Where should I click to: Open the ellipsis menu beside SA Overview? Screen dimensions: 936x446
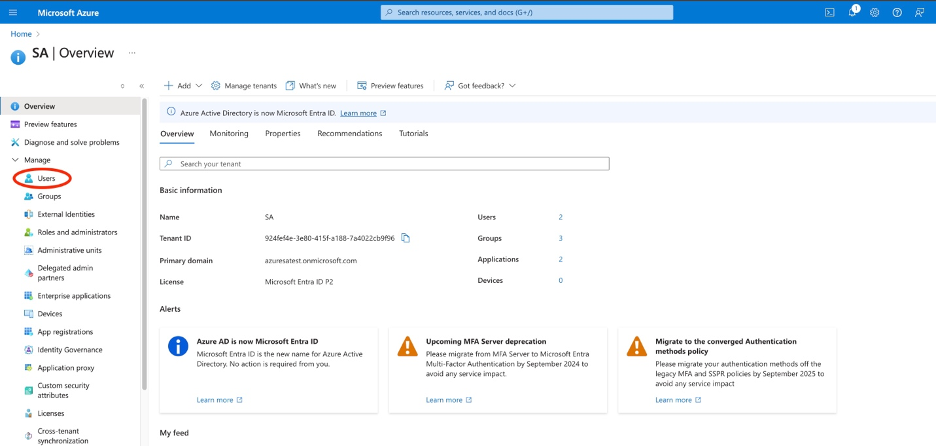point(132,53)
